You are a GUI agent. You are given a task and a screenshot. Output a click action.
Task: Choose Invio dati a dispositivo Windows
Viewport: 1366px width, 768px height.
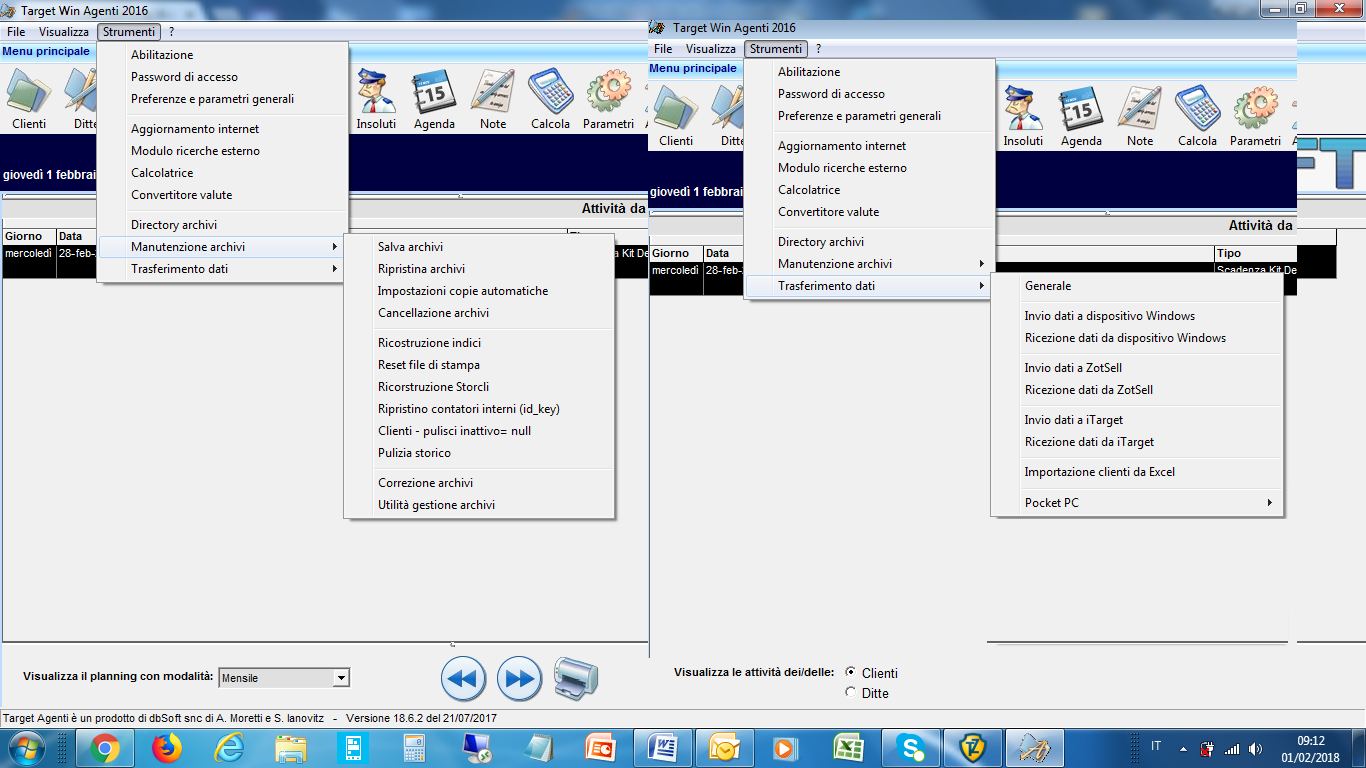click(x=1137, y=316)
